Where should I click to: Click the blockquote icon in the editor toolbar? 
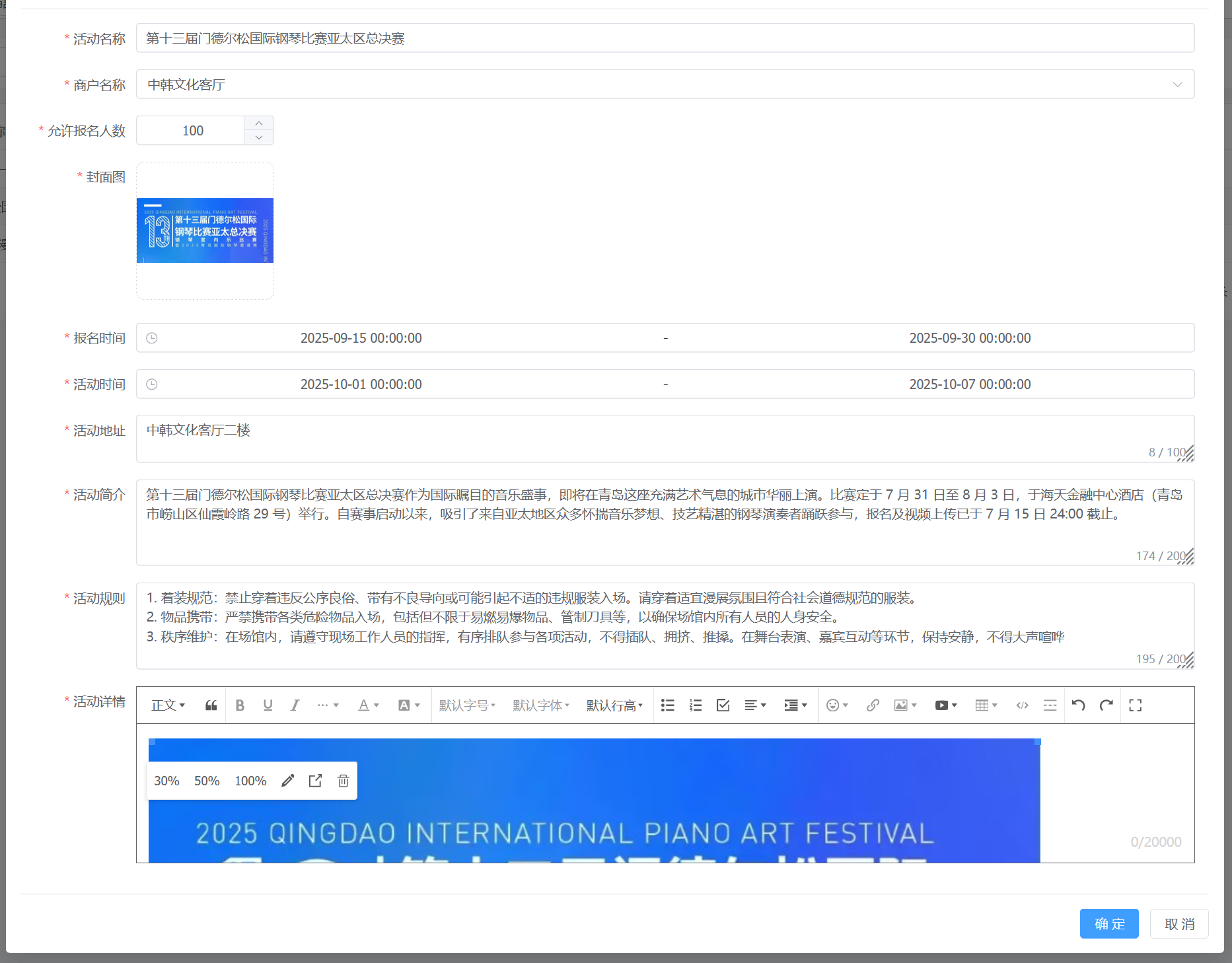pyautogui.click(x=211, y=705)
